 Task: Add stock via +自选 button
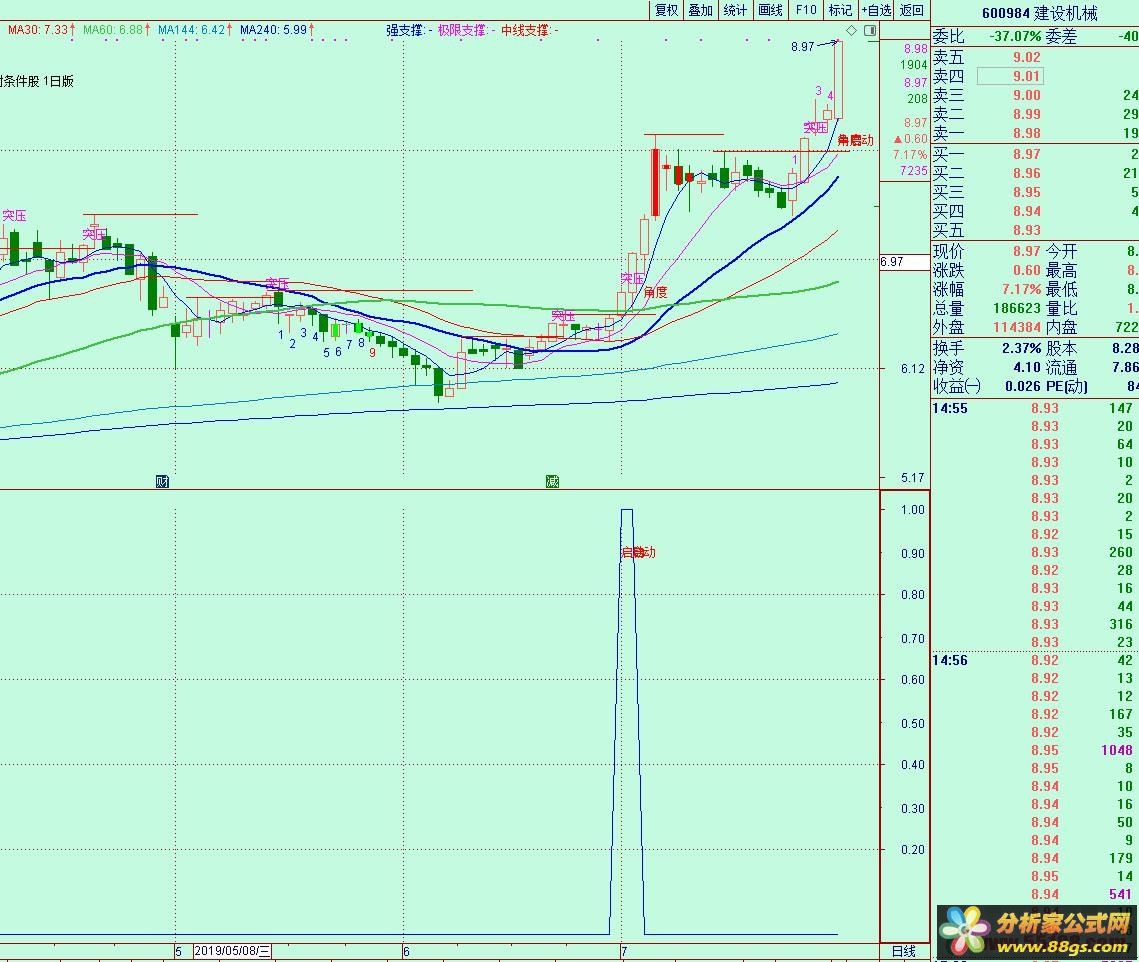click(876, 10)
